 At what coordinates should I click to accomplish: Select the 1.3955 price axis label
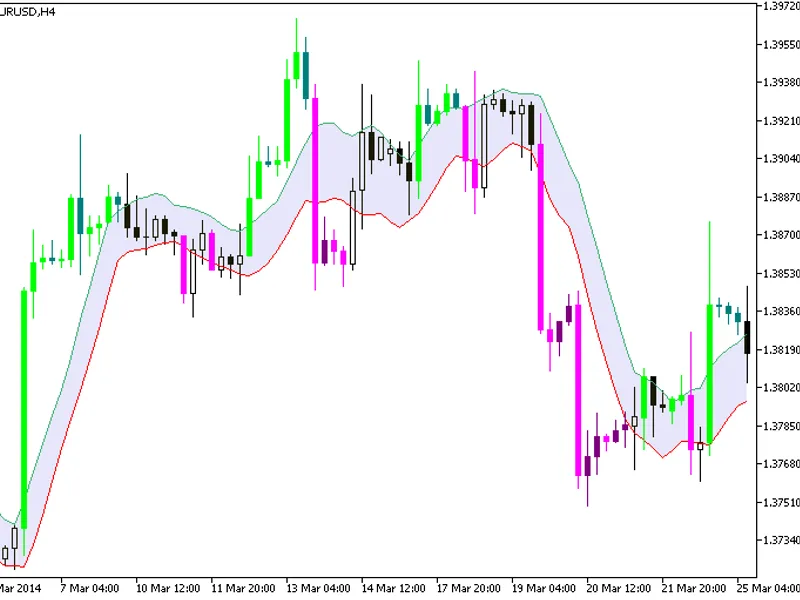click(x=781, y=44)
